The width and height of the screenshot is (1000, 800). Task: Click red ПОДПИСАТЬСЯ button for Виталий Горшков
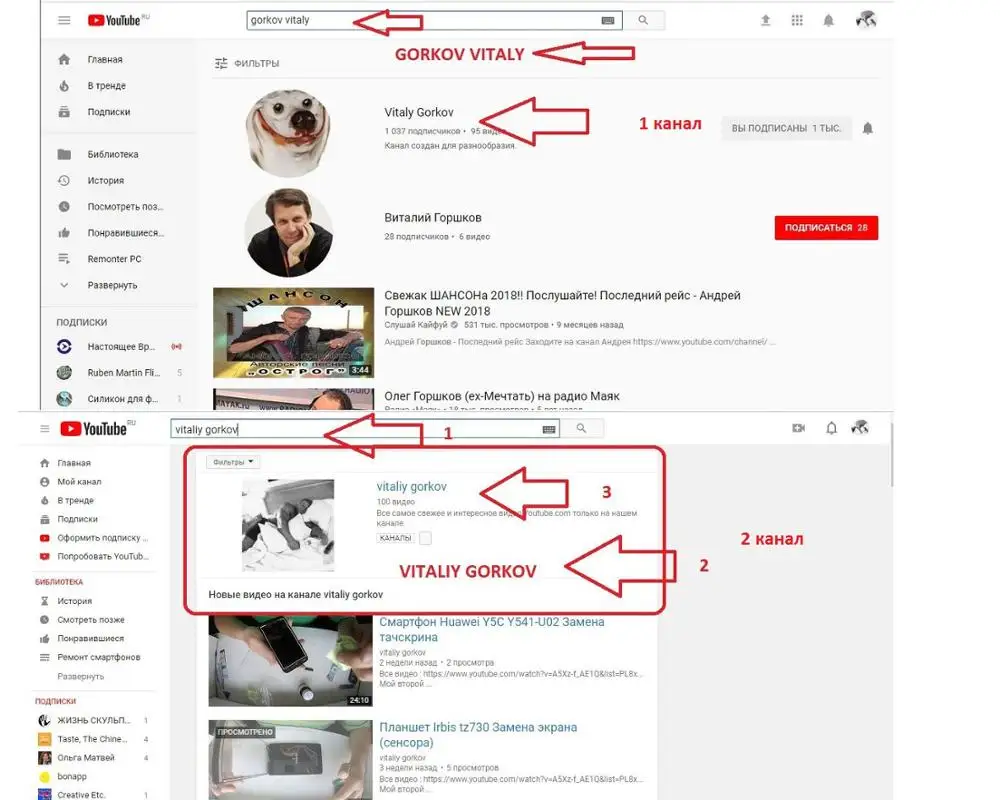[826, 228]
